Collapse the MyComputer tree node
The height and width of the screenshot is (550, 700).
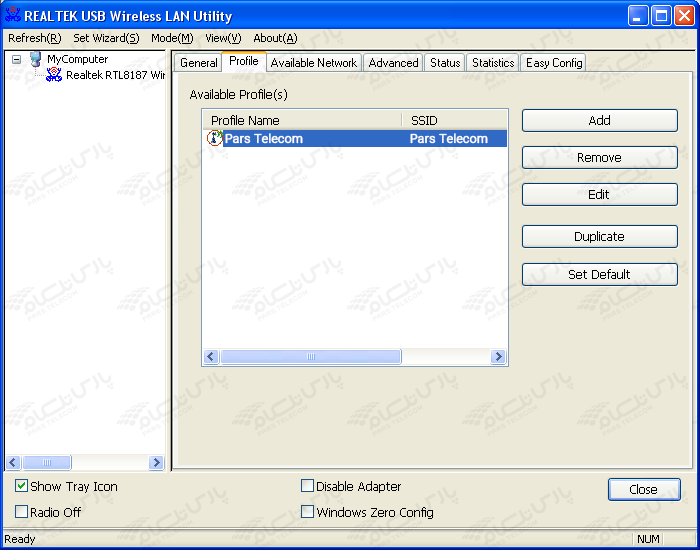[x=17, y=59]
